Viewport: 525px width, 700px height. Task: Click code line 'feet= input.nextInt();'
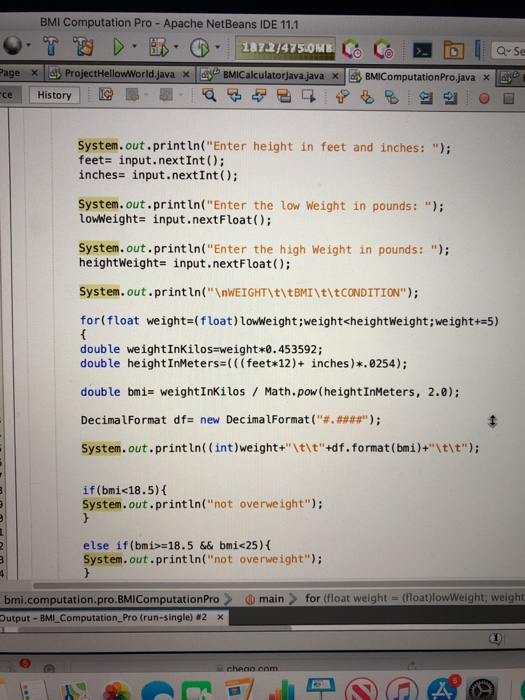coord(151,160)
